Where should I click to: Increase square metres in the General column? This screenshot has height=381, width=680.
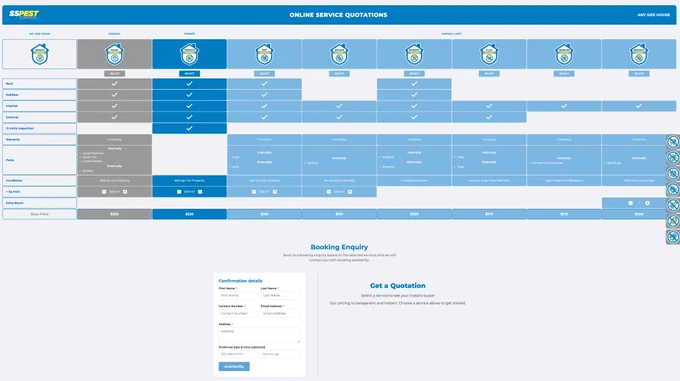point(125,192)
